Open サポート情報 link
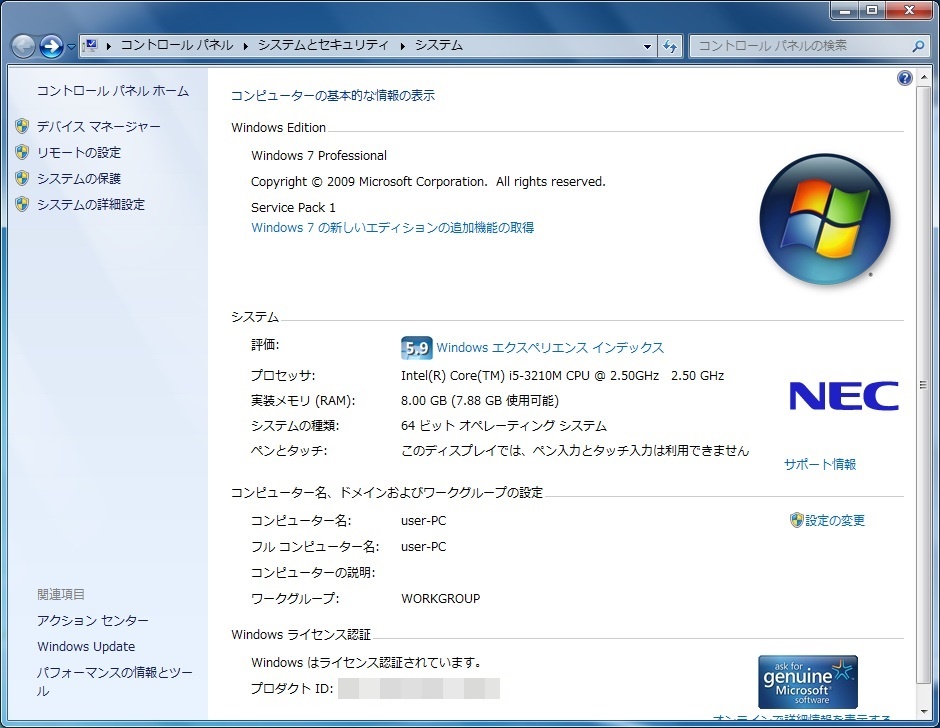This screenshot has width=940, height=728. (820, 464)
